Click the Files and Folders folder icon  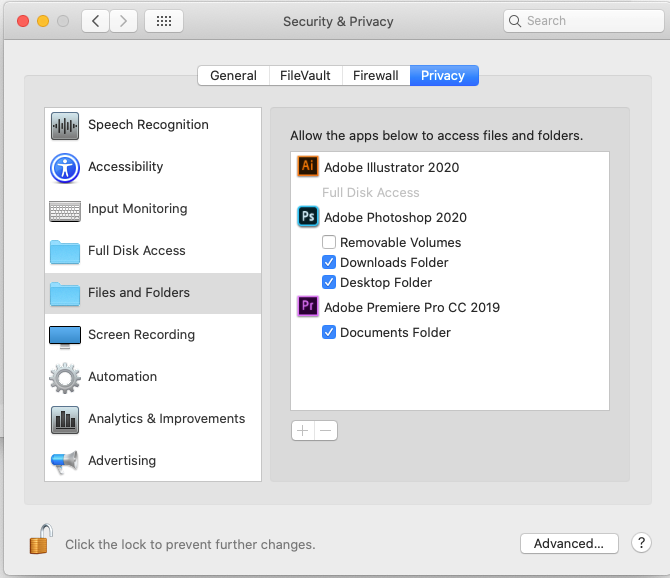click(x=65, y=294)
